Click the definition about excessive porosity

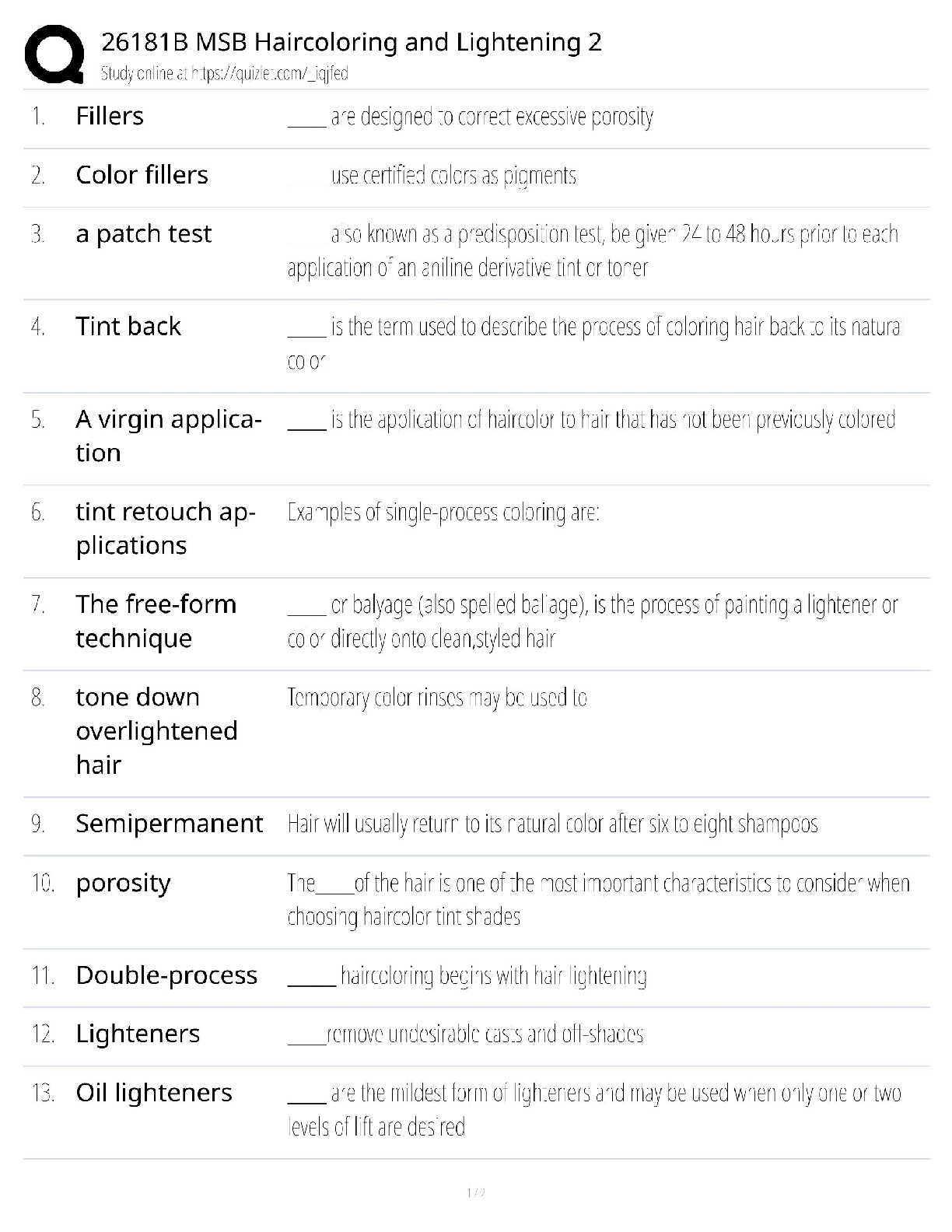click(492, 117)
